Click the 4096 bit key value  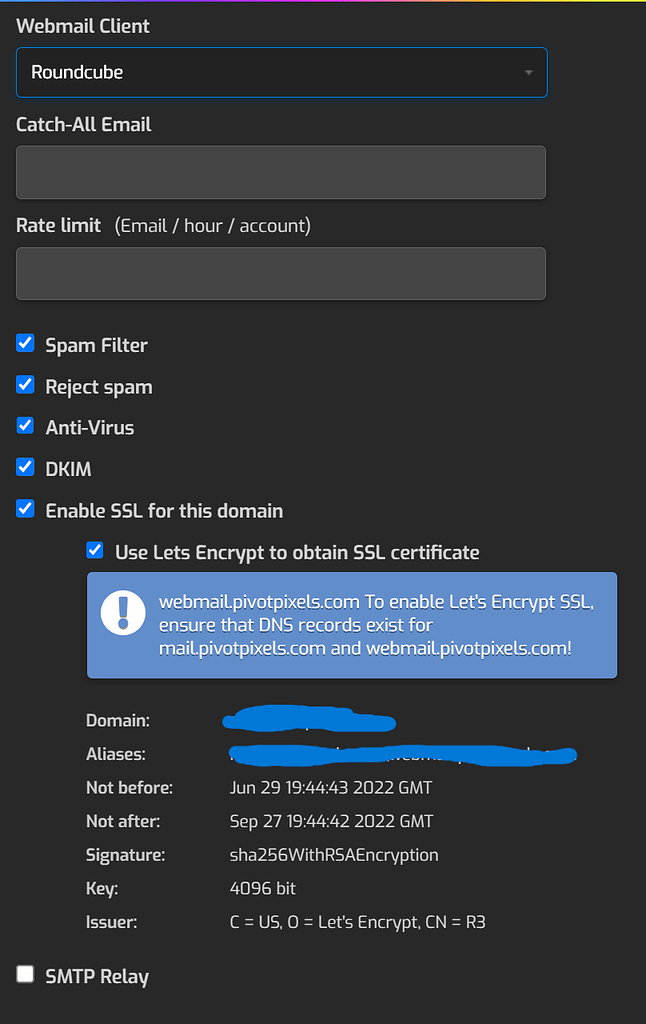pos(263,887)
